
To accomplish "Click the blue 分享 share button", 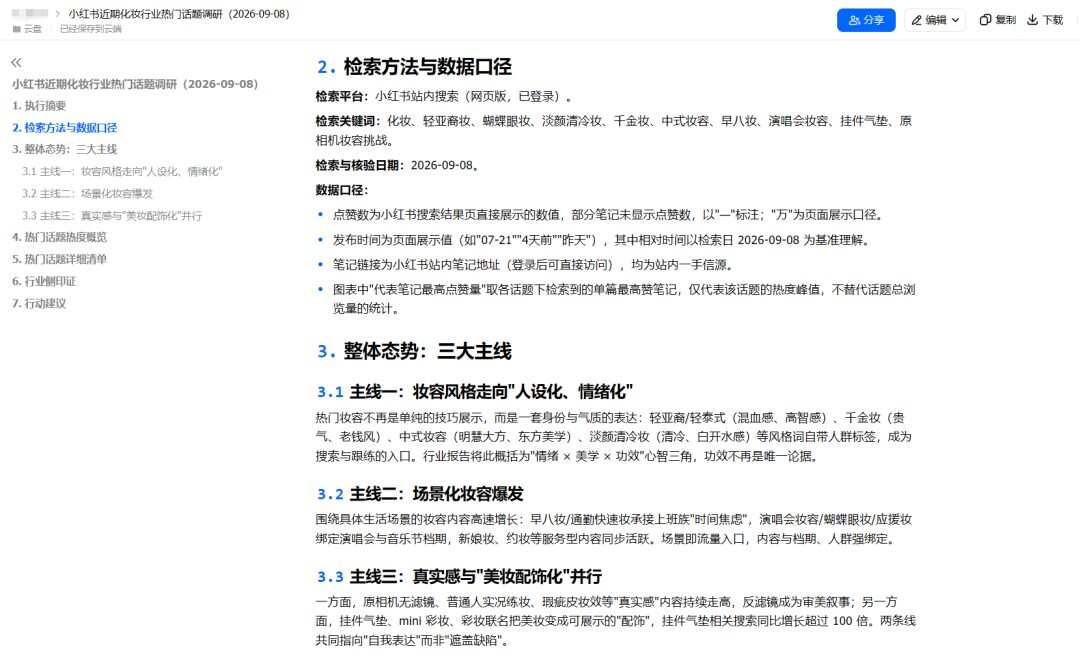I will (x=866, y=20).
